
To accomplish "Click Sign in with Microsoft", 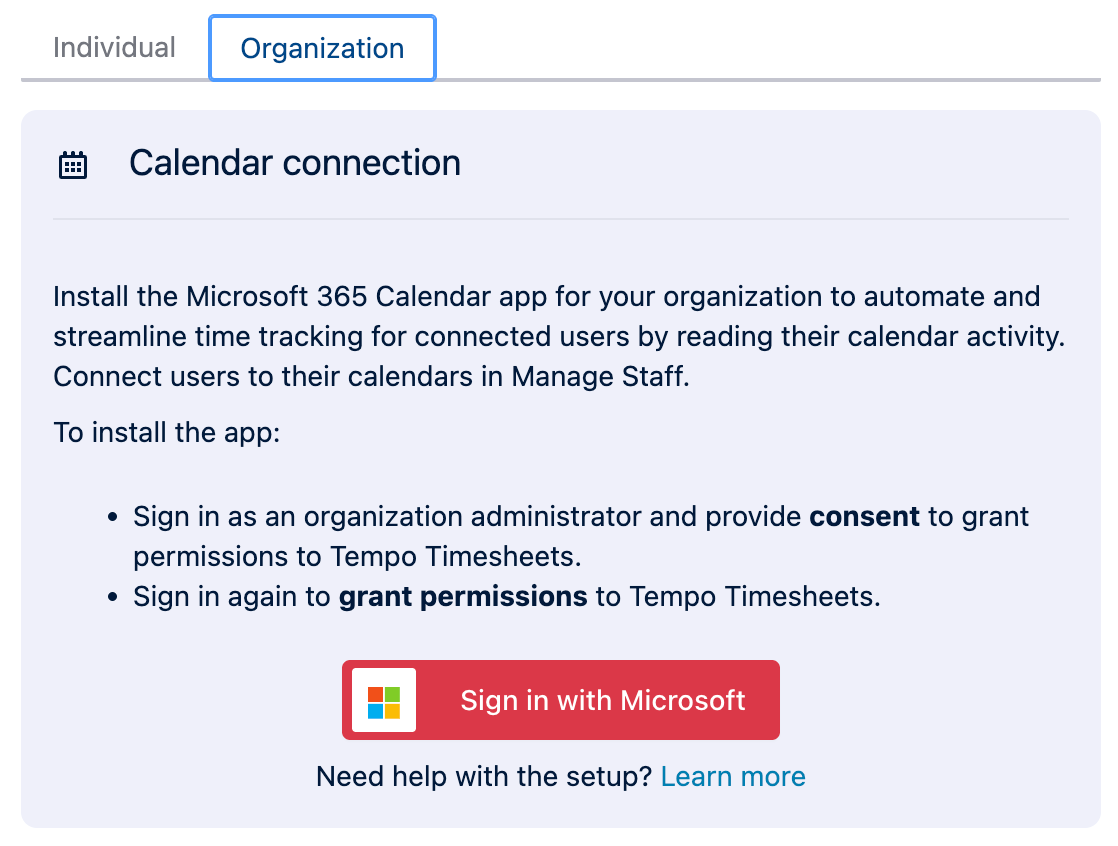I will tap(600, 700).
